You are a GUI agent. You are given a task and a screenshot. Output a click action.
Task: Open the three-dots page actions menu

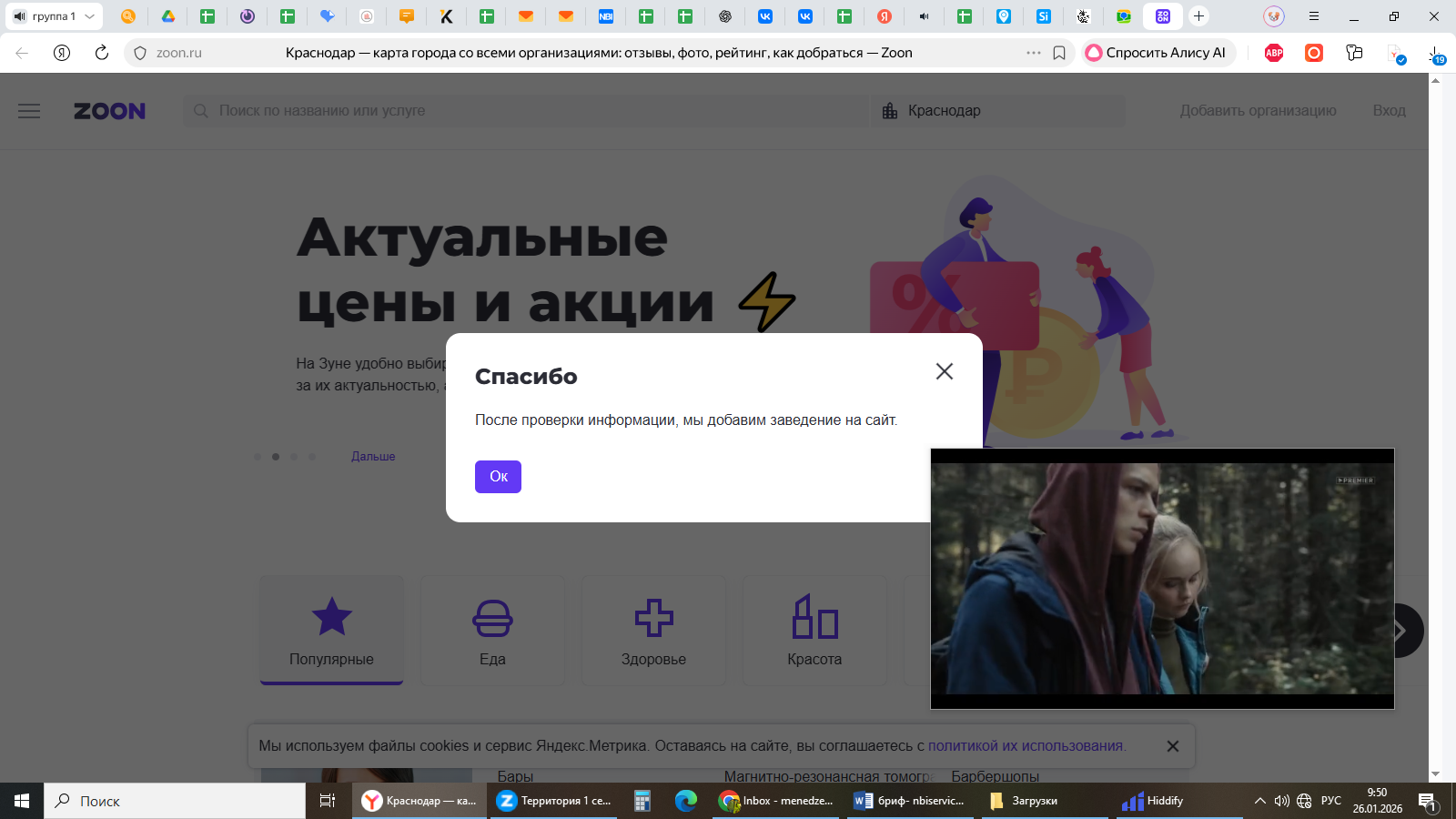coord(1034,53)
